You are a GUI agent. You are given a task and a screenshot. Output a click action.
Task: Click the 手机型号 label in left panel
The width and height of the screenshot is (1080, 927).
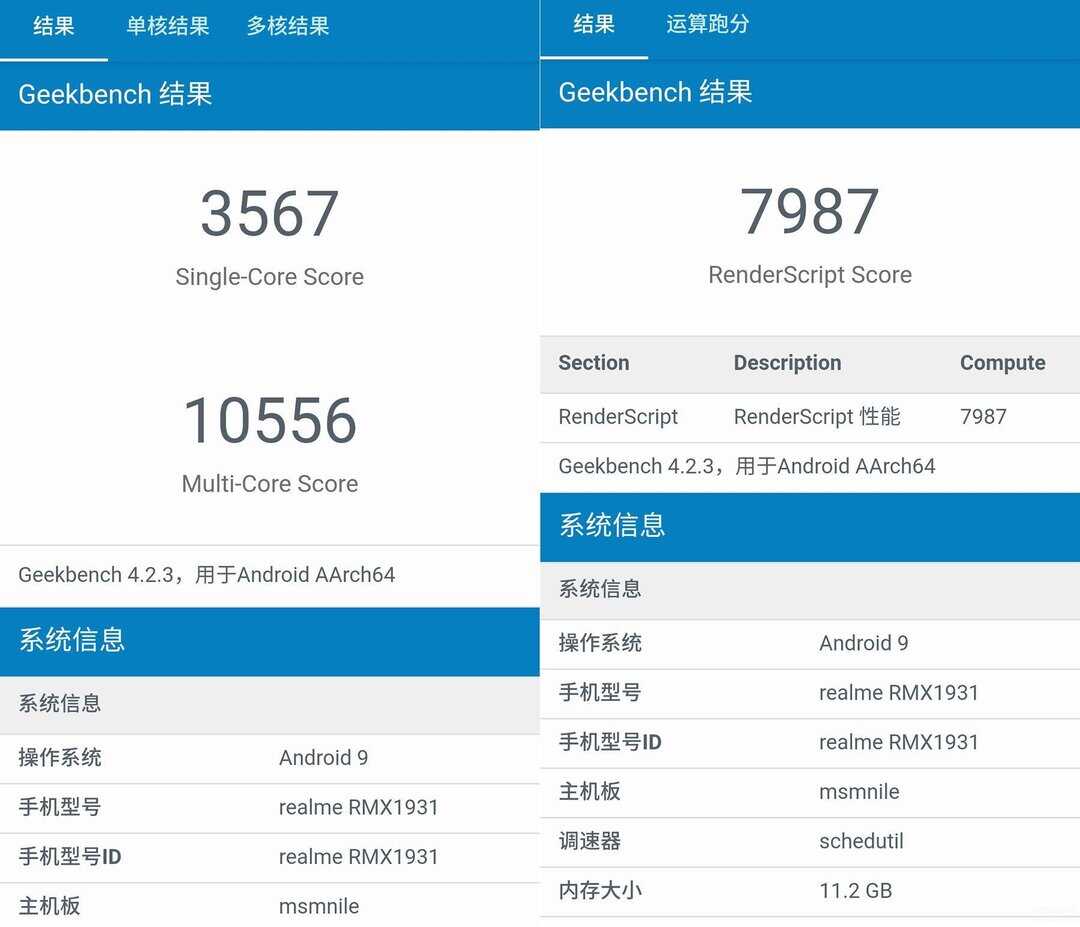tap(60, 807)
